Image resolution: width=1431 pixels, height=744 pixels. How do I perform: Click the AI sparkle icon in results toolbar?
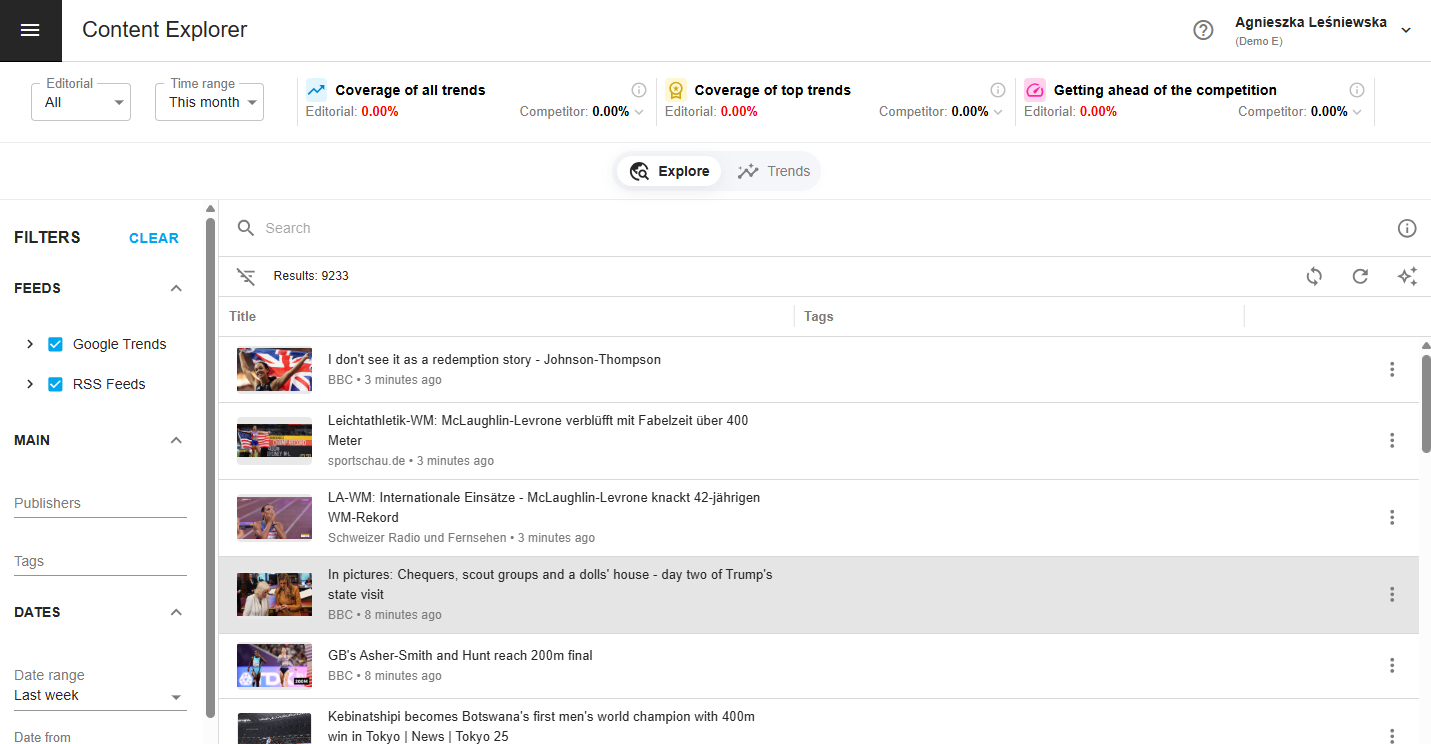1406,277
